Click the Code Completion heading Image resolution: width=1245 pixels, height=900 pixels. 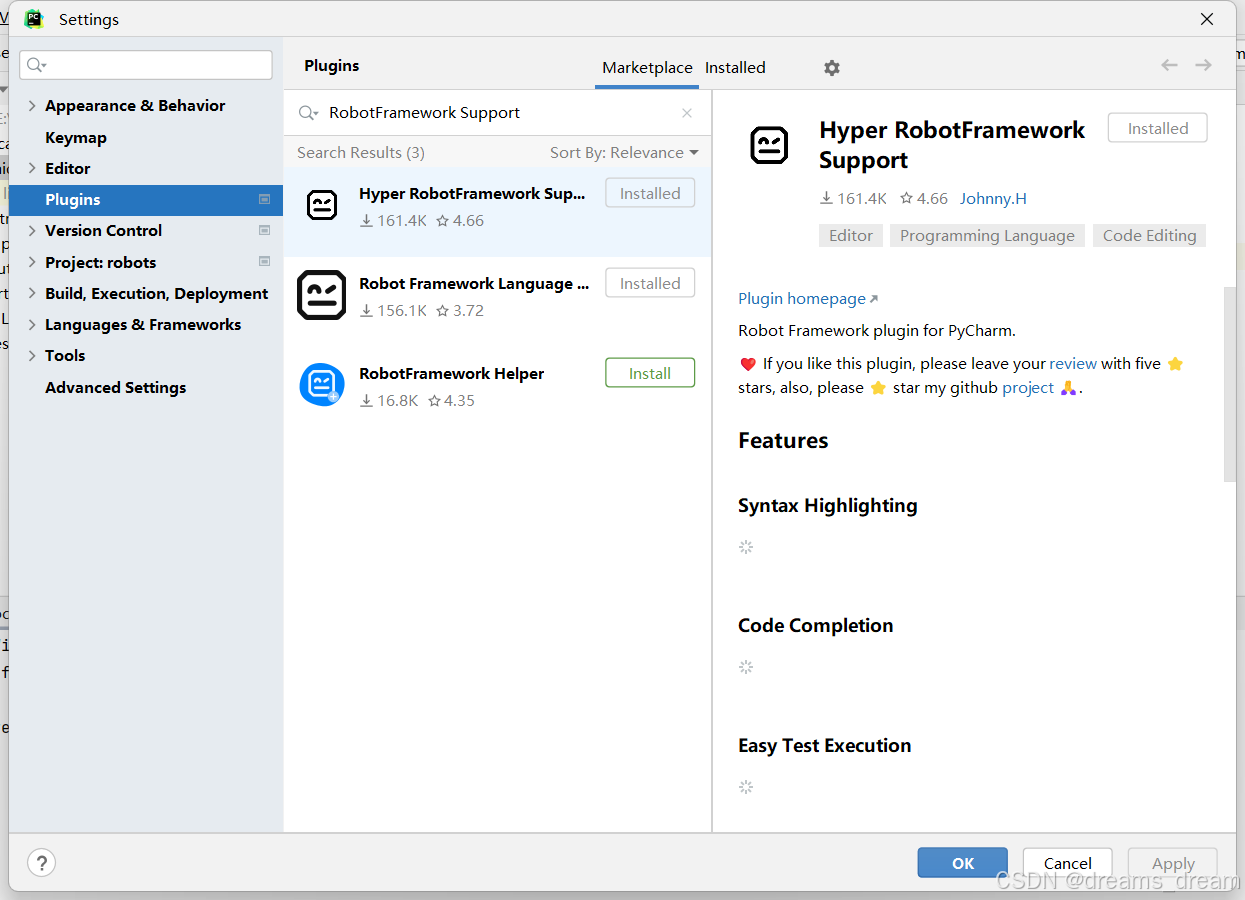816,626
